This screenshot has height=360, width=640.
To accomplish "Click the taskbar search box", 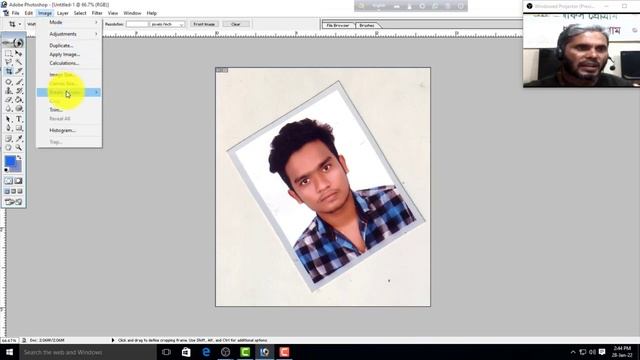I will (88, 352).
